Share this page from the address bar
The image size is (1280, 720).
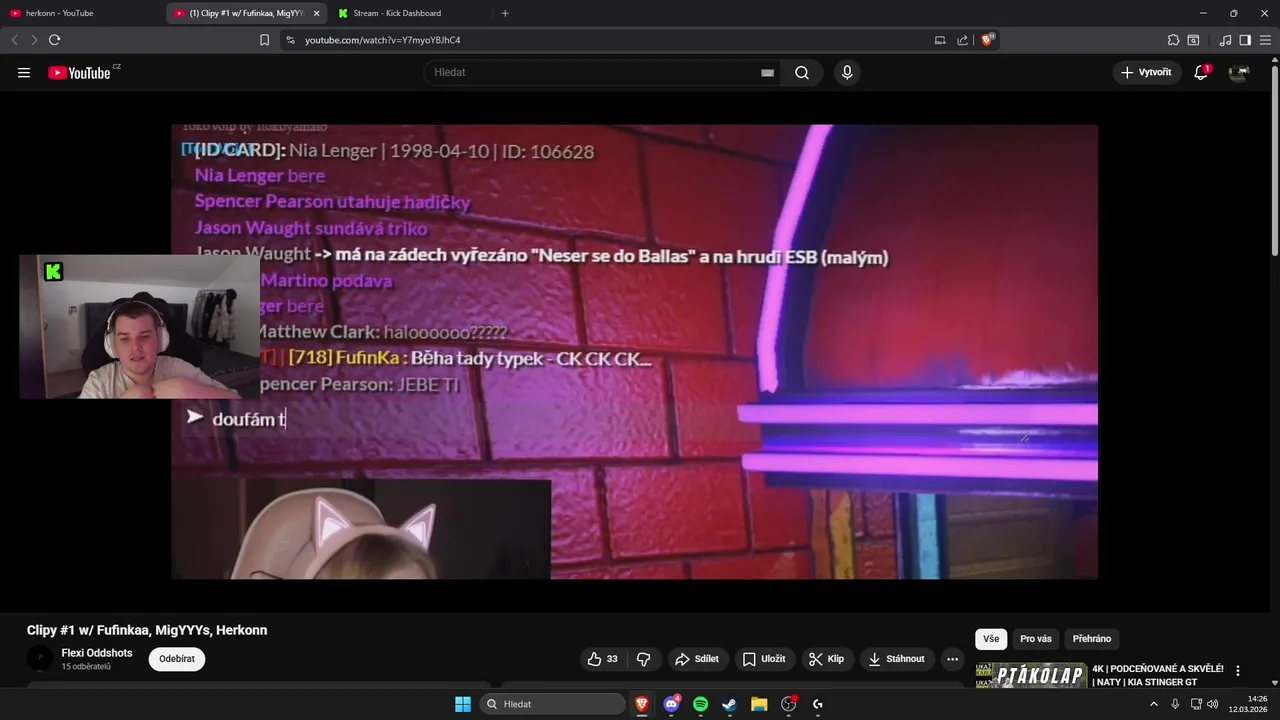pyautogui.click(x=962, y=40)
